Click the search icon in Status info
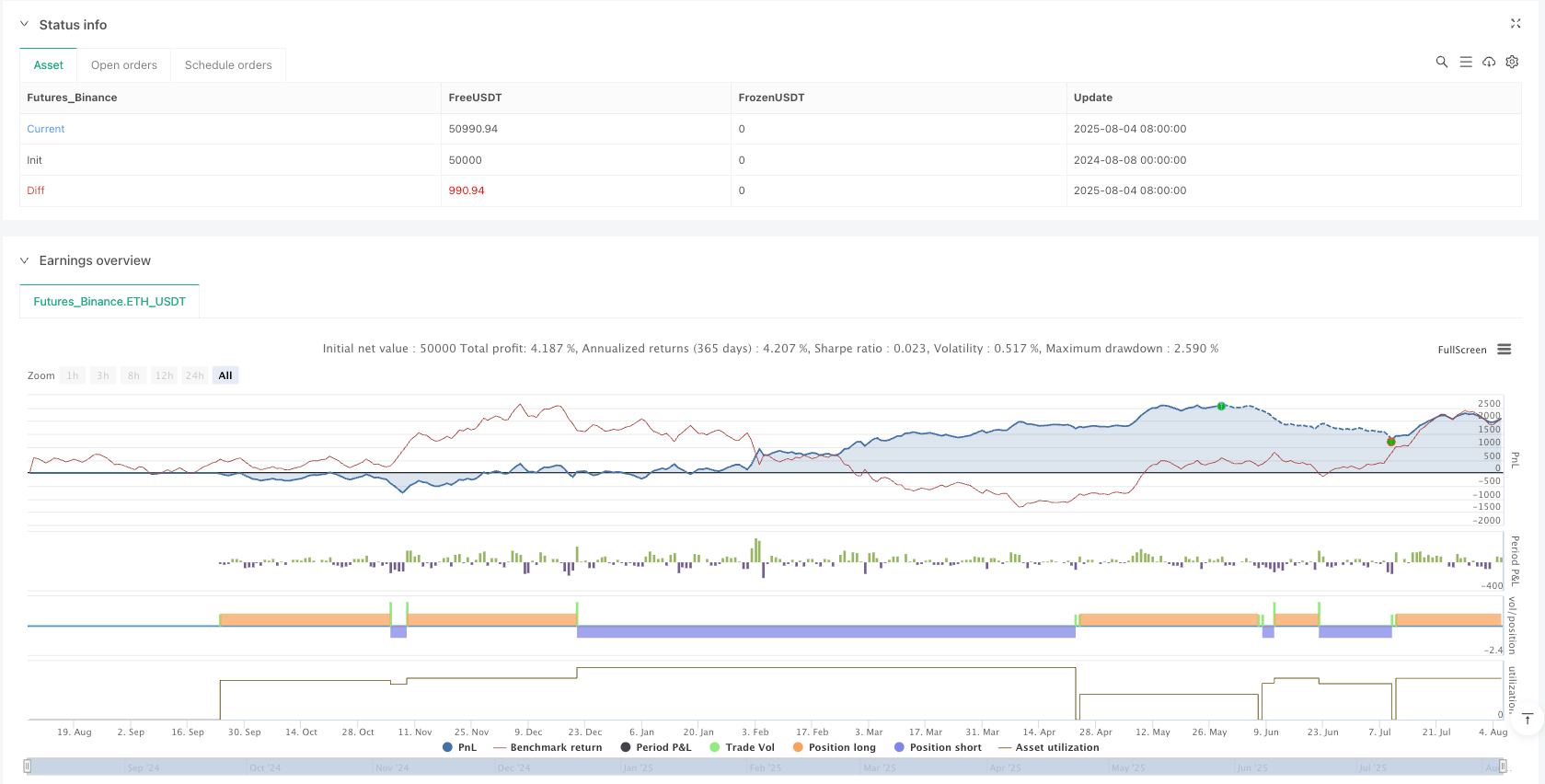The height and width of the screenshot is (784, 1545). click(1441, 62)
